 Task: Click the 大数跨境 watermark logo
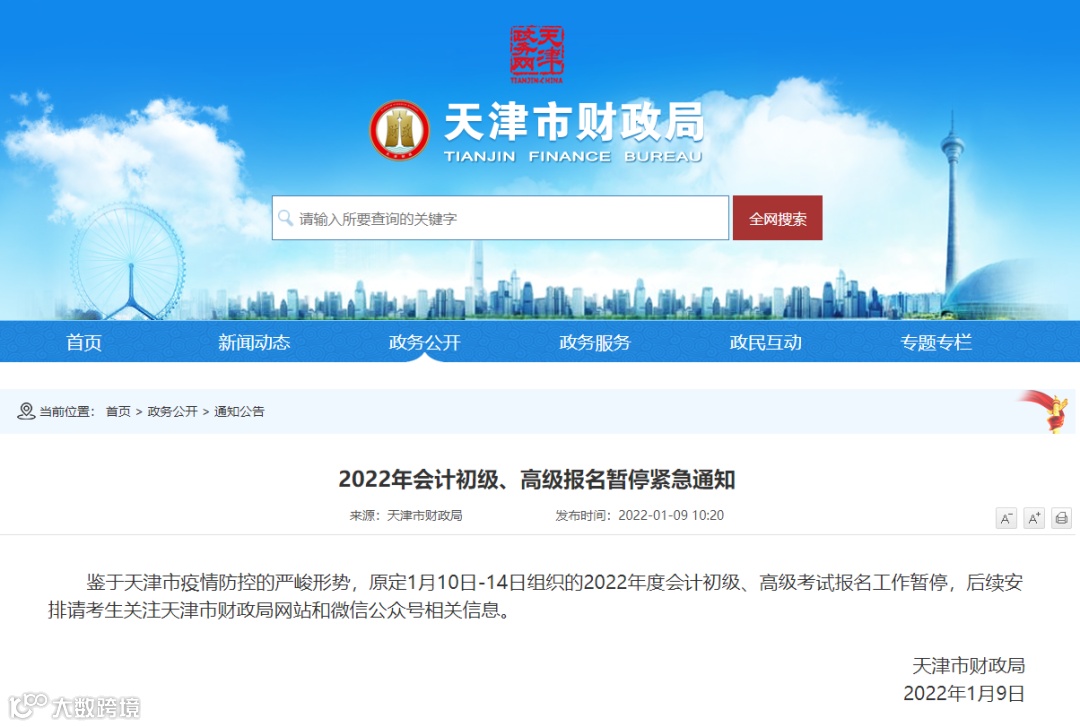tap(74, 706)
